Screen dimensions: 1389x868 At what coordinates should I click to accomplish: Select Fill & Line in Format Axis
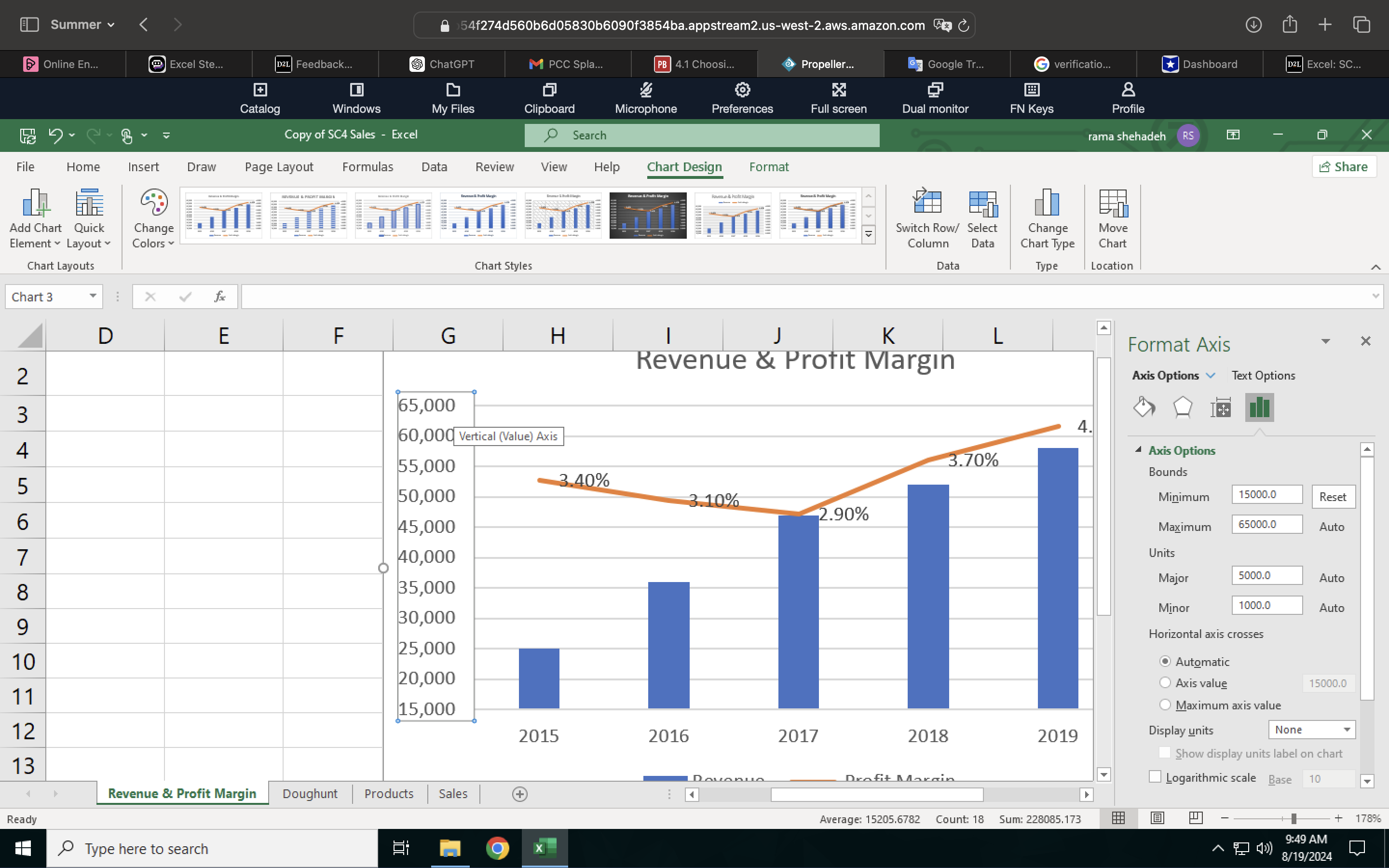pyautogui.click(x=1144, y=407)
